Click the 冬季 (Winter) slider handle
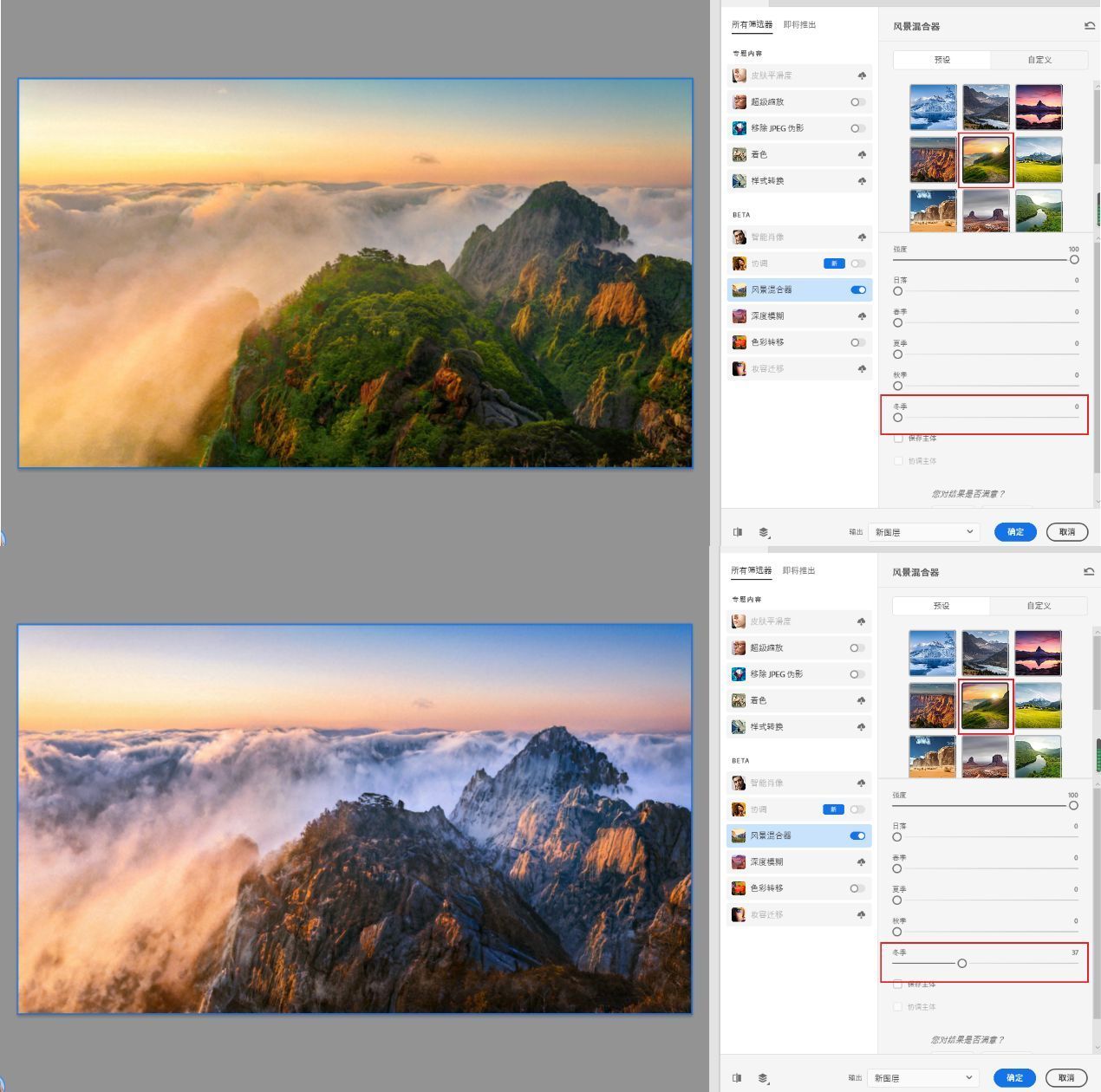Viewport: 1101px width, 1092px height. point(897,417)
